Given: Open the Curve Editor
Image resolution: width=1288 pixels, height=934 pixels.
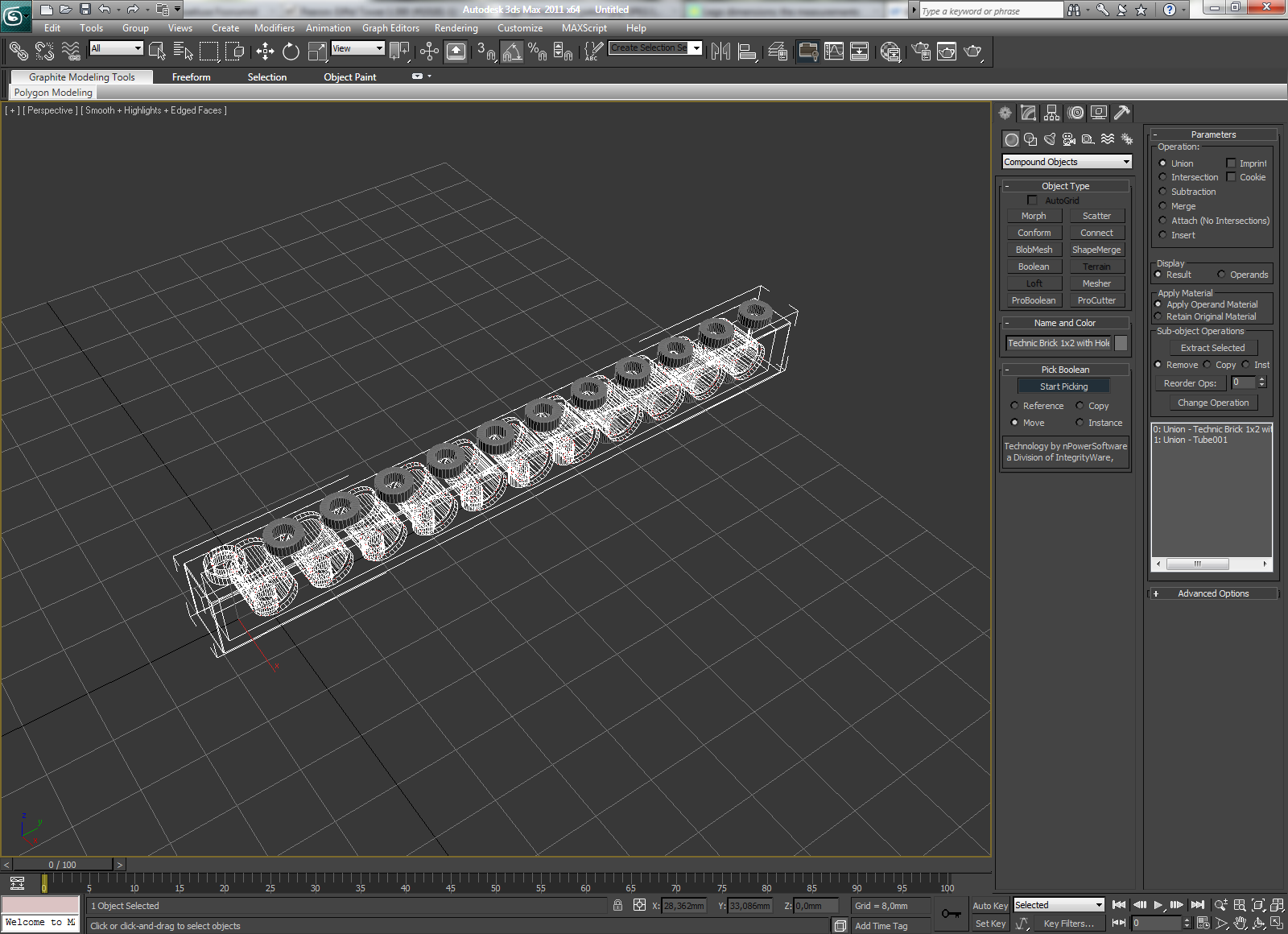Looking at the screenshot, I should pos(834,52).
